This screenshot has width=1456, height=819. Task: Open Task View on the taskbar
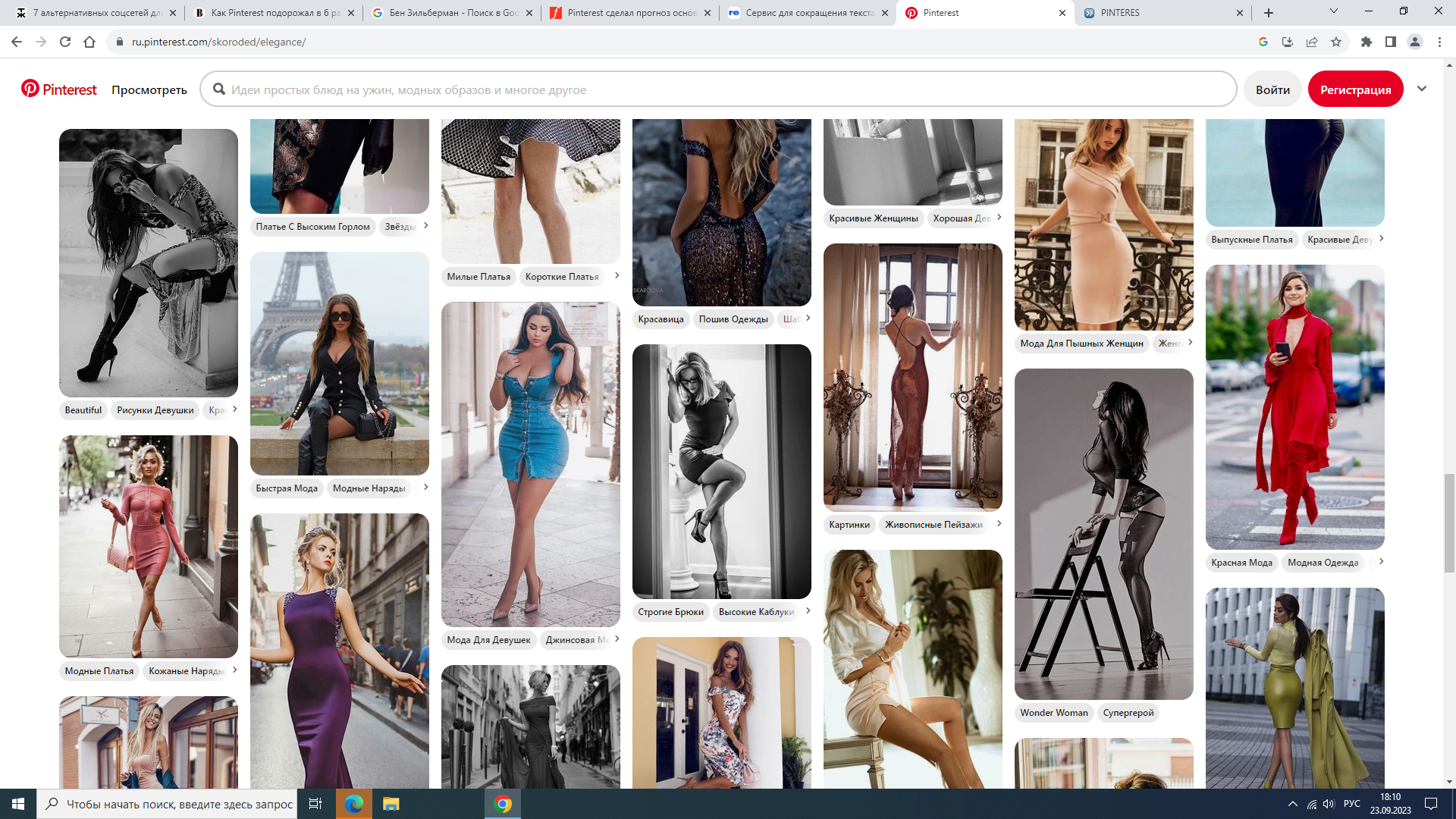[x=315, y=804]
